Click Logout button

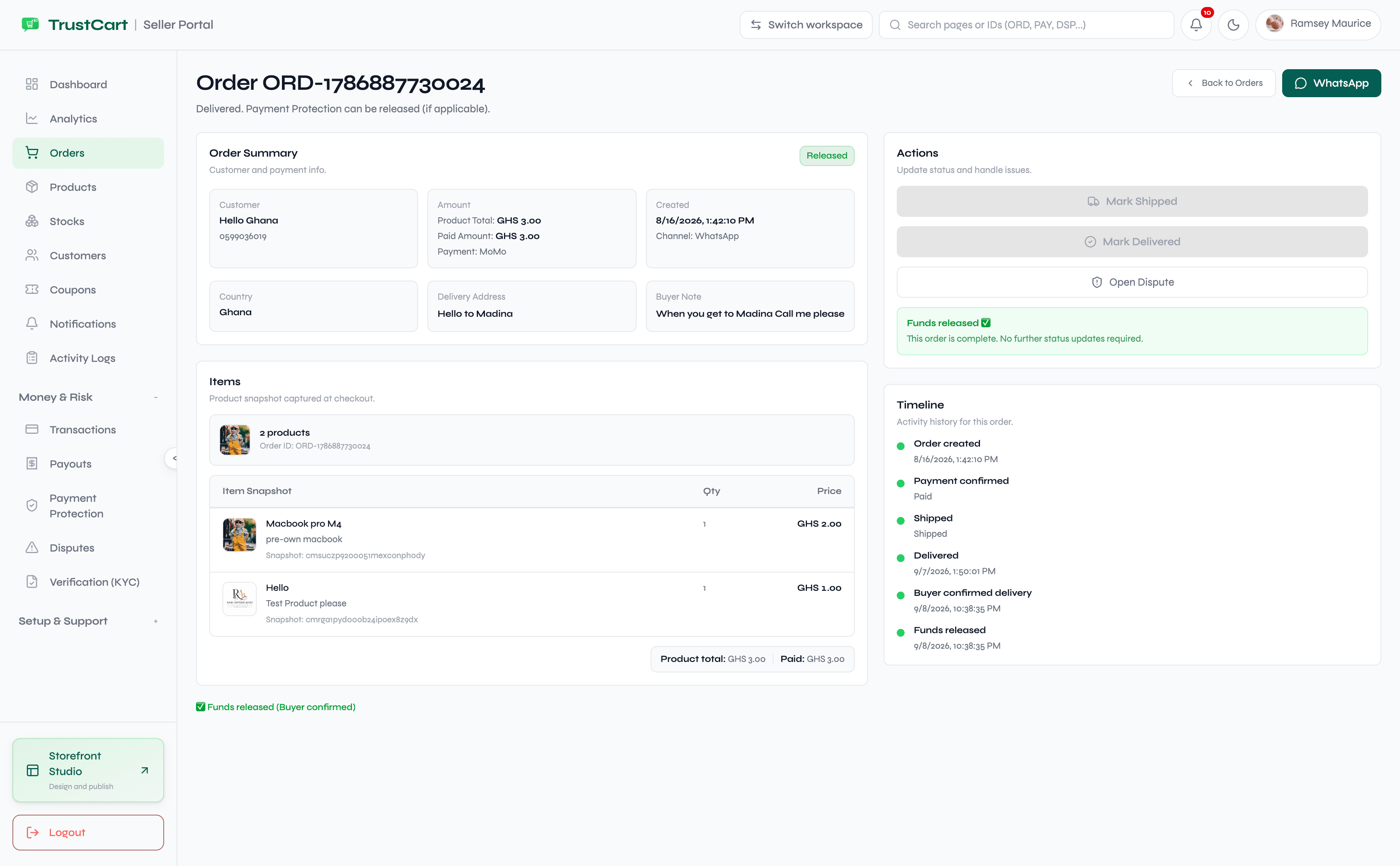[88, 832]
